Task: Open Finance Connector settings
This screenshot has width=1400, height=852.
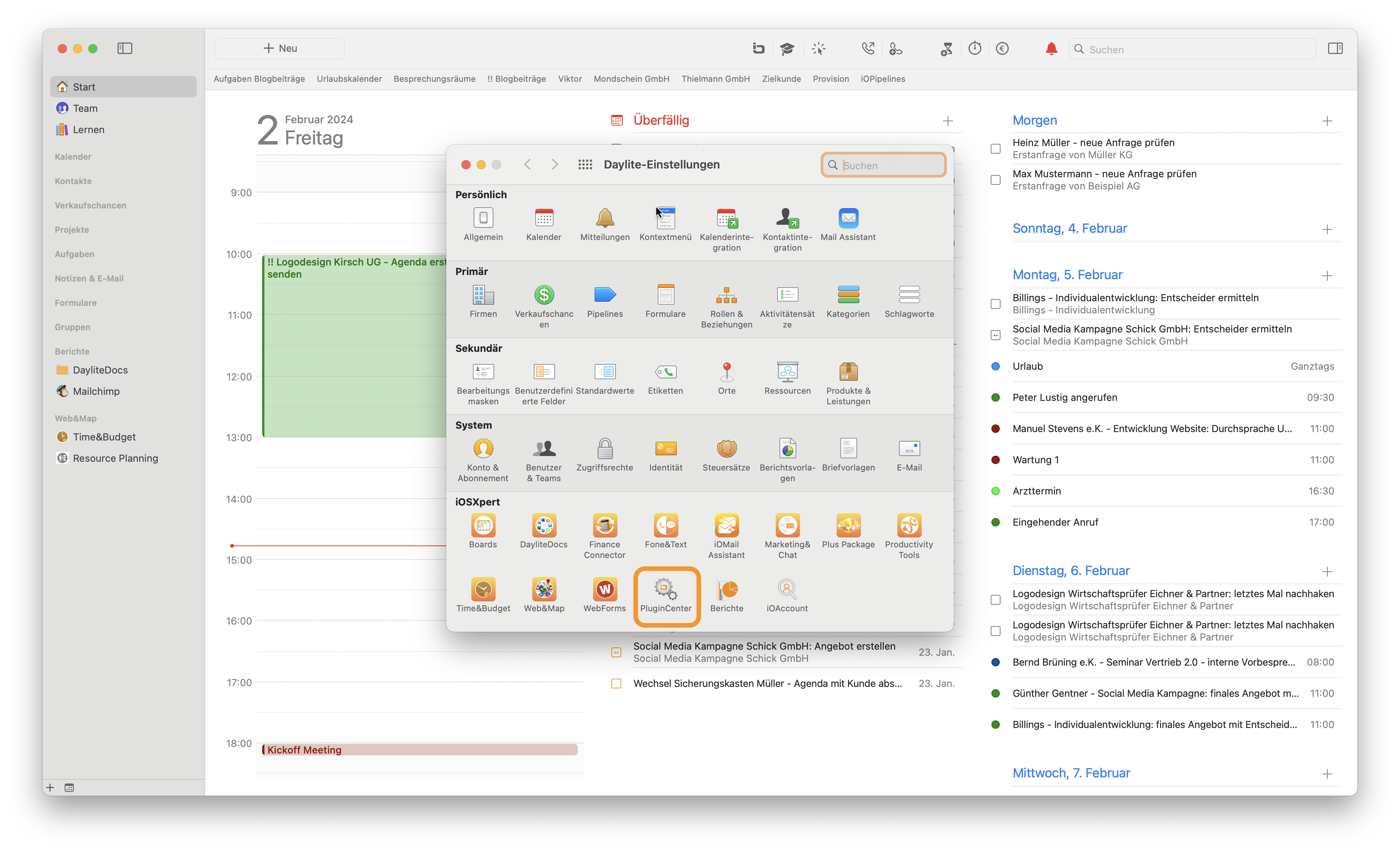Action: point(605,537)
